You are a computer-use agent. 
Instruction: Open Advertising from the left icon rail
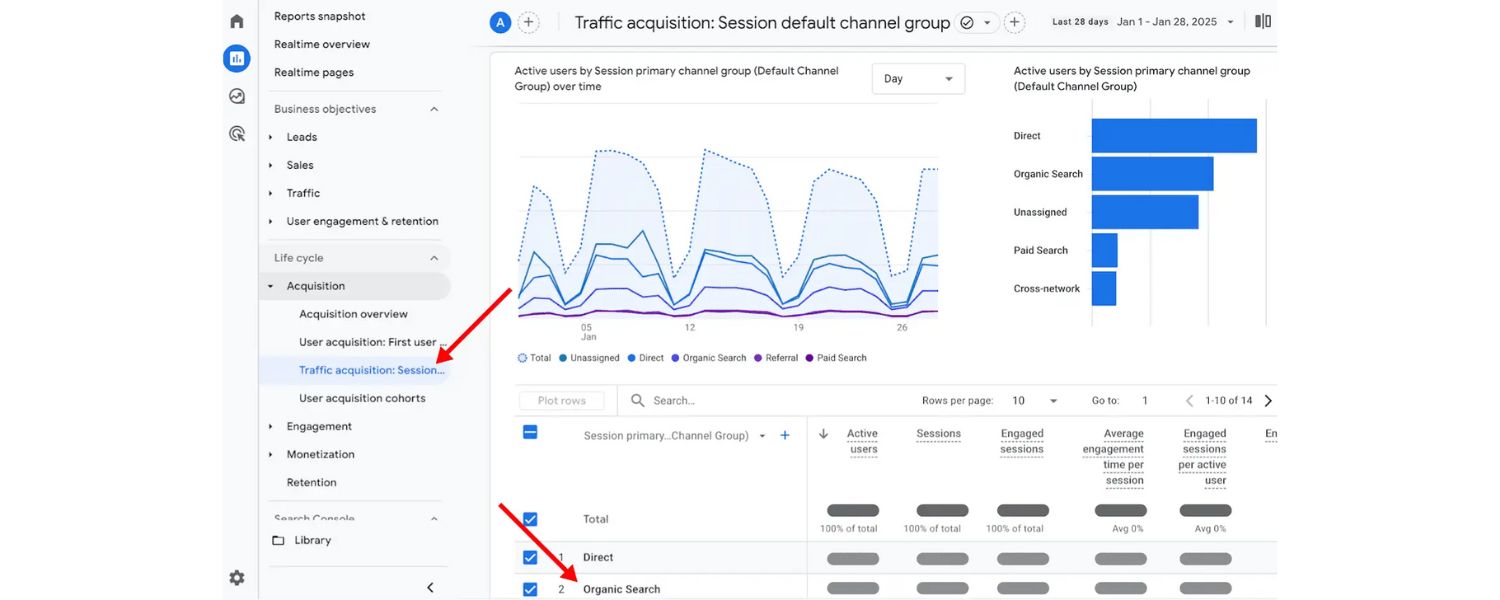point(236,132)
